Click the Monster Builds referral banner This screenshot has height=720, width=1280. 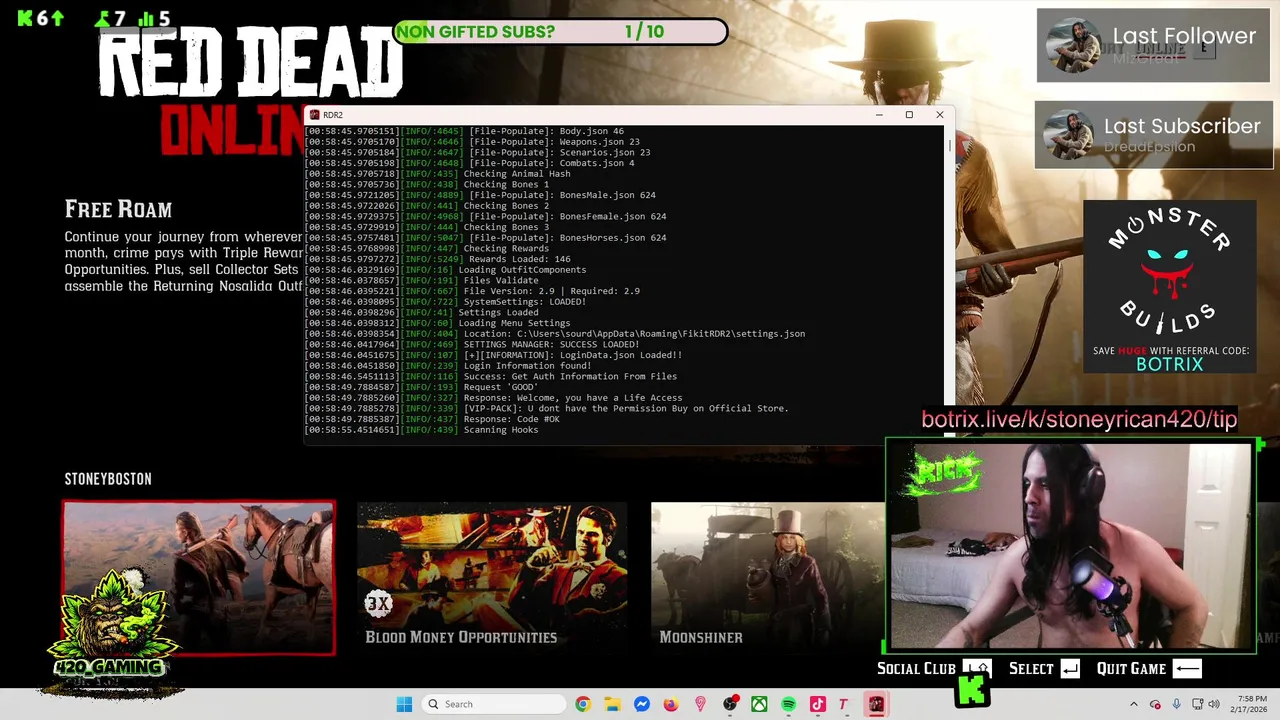[x=1169, y=287]
